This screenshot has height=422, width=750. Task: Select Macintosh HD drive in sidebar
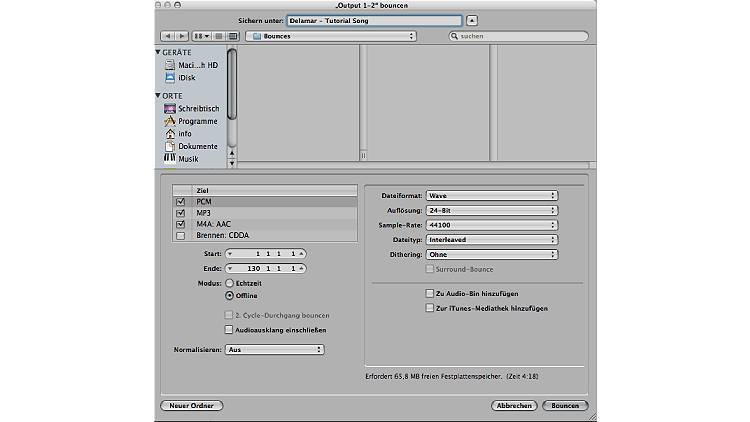(x=191, y=65)
